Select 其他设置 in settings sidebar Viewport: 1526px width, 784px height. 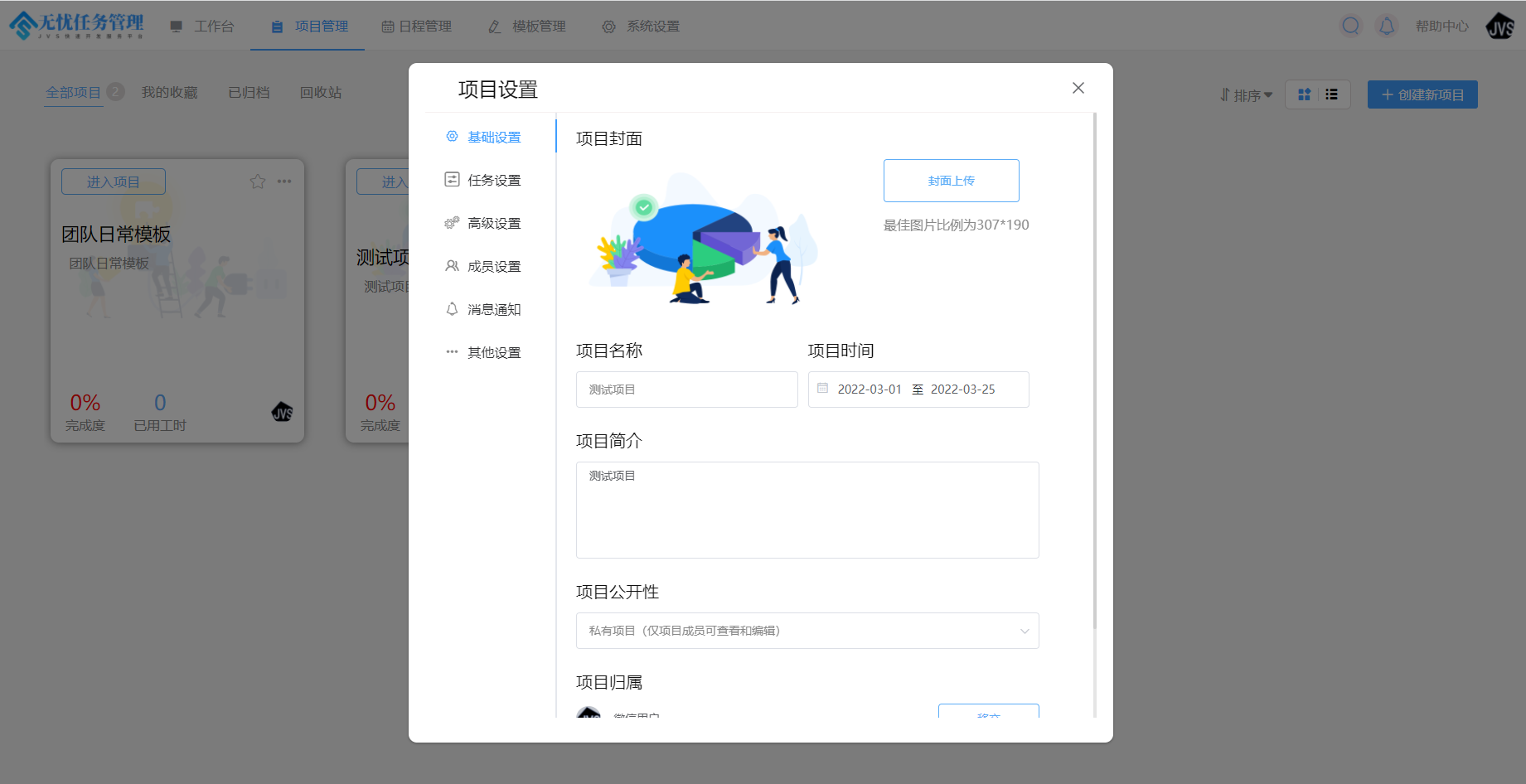[x=484, y=352]
